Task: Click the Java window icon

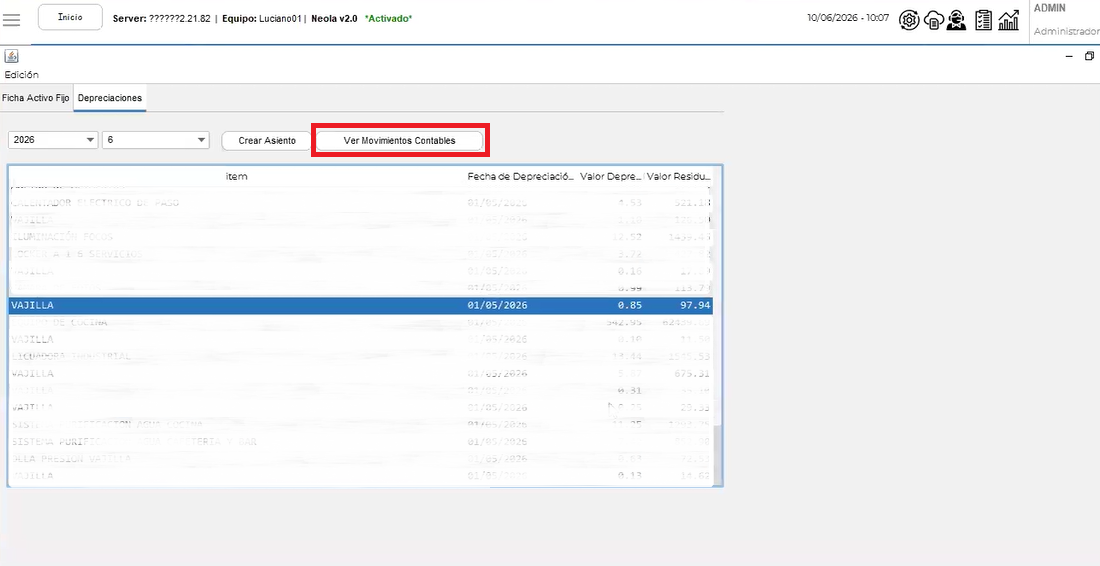Action: 11,57
